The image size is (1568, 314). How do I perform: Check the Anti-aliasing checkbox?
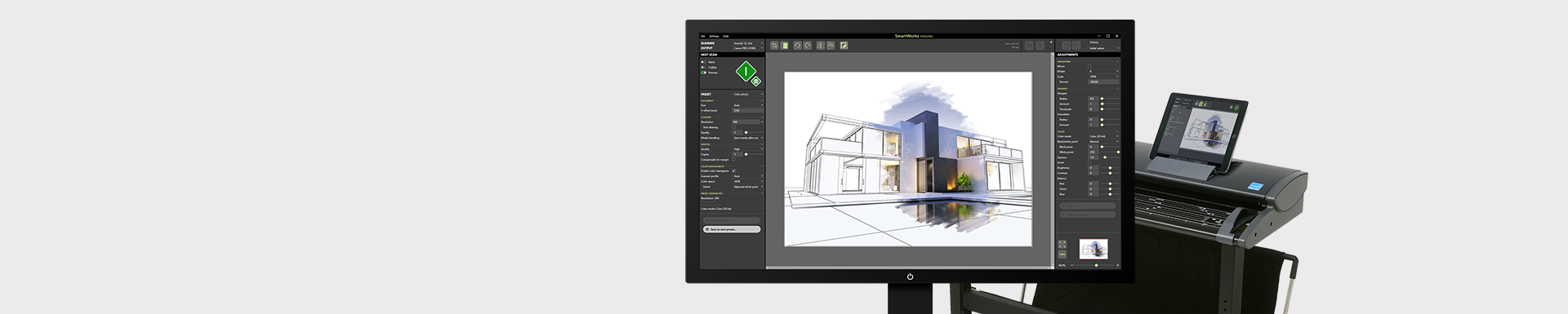(x=734, y=127)
